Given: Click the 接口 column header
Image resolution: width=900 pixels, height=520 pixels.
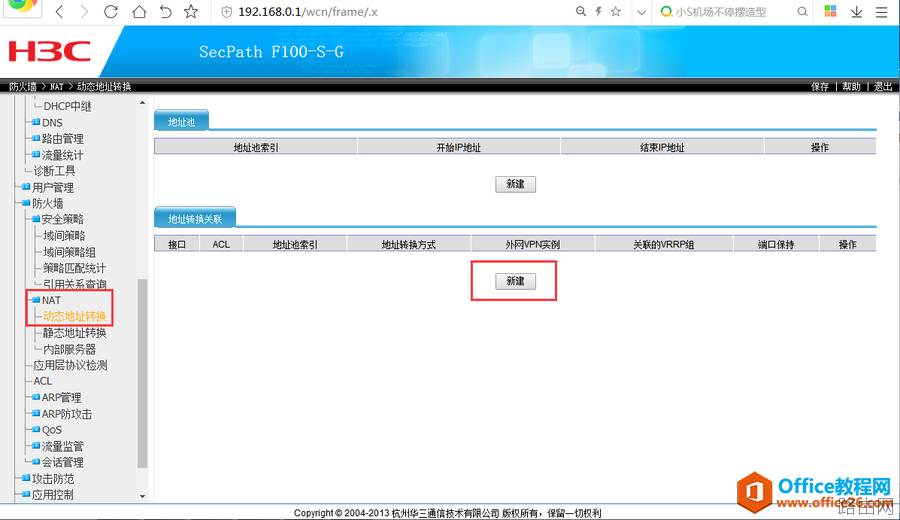Looking at the screenshot, I should pos(177,245).
